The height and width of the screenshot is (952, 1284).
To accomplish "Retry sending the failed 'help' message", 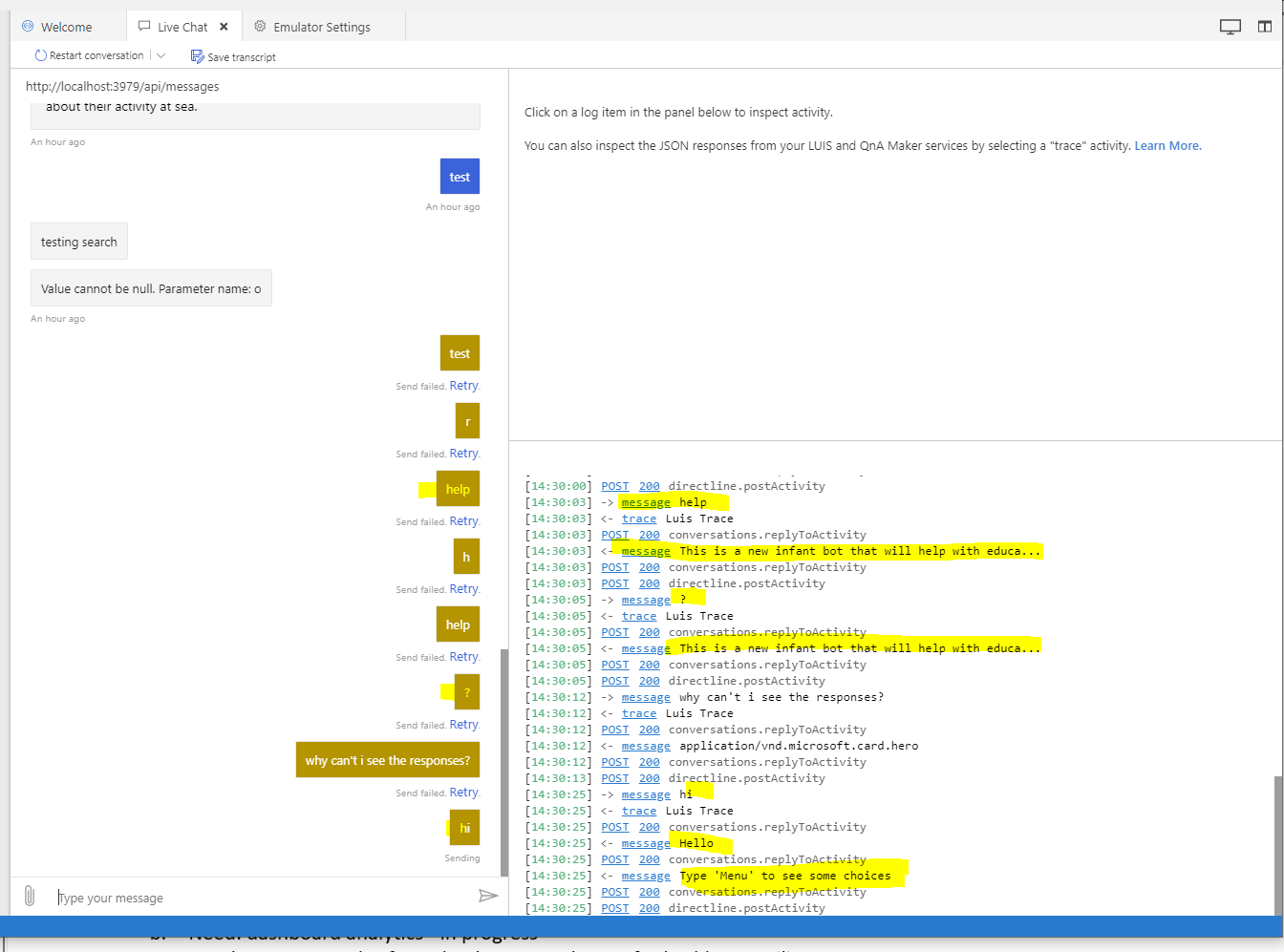I will tap(464, 520).
